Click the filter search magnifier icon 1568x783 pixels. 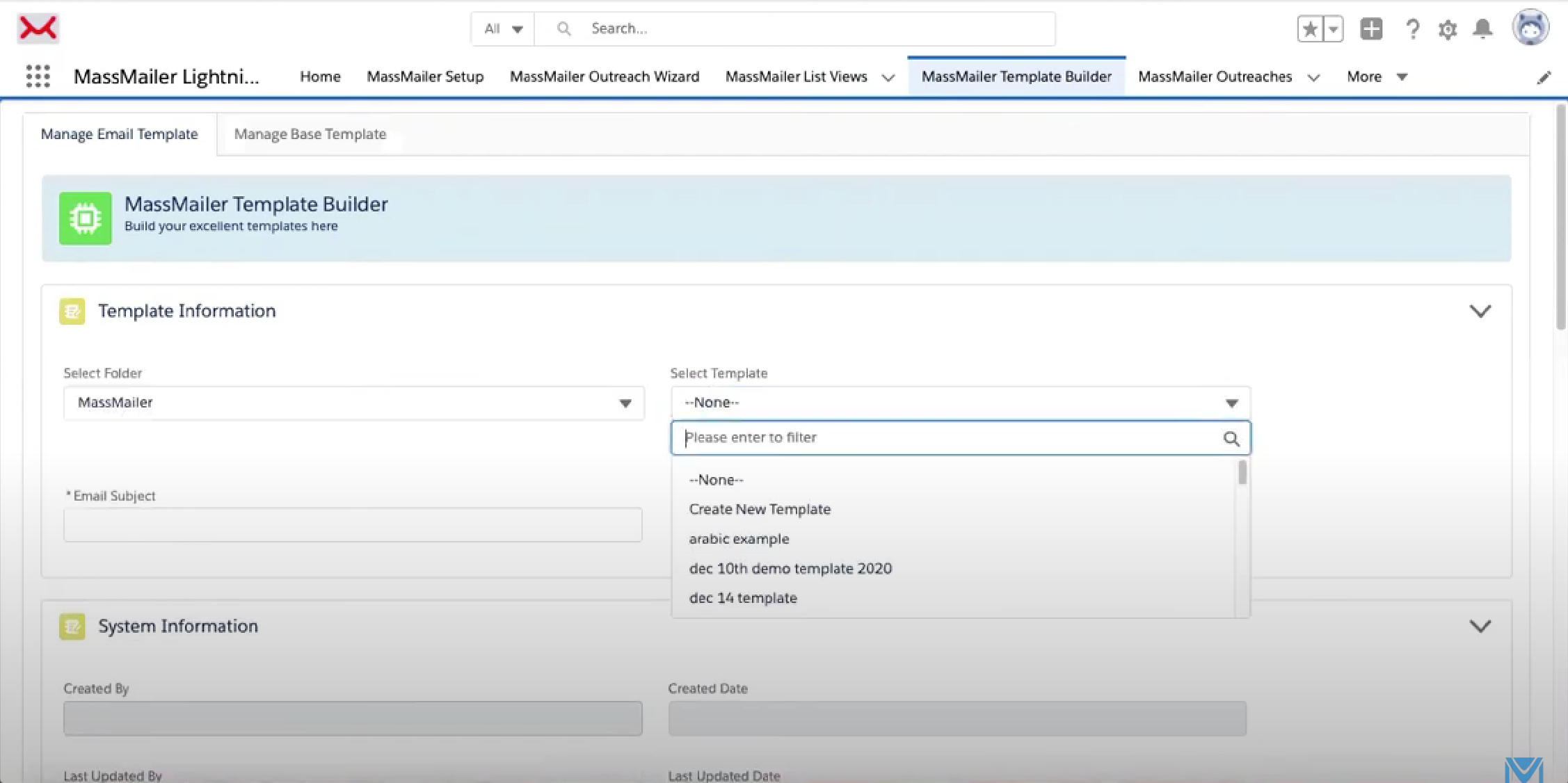pyautogui.click(x=1231, y=439)
